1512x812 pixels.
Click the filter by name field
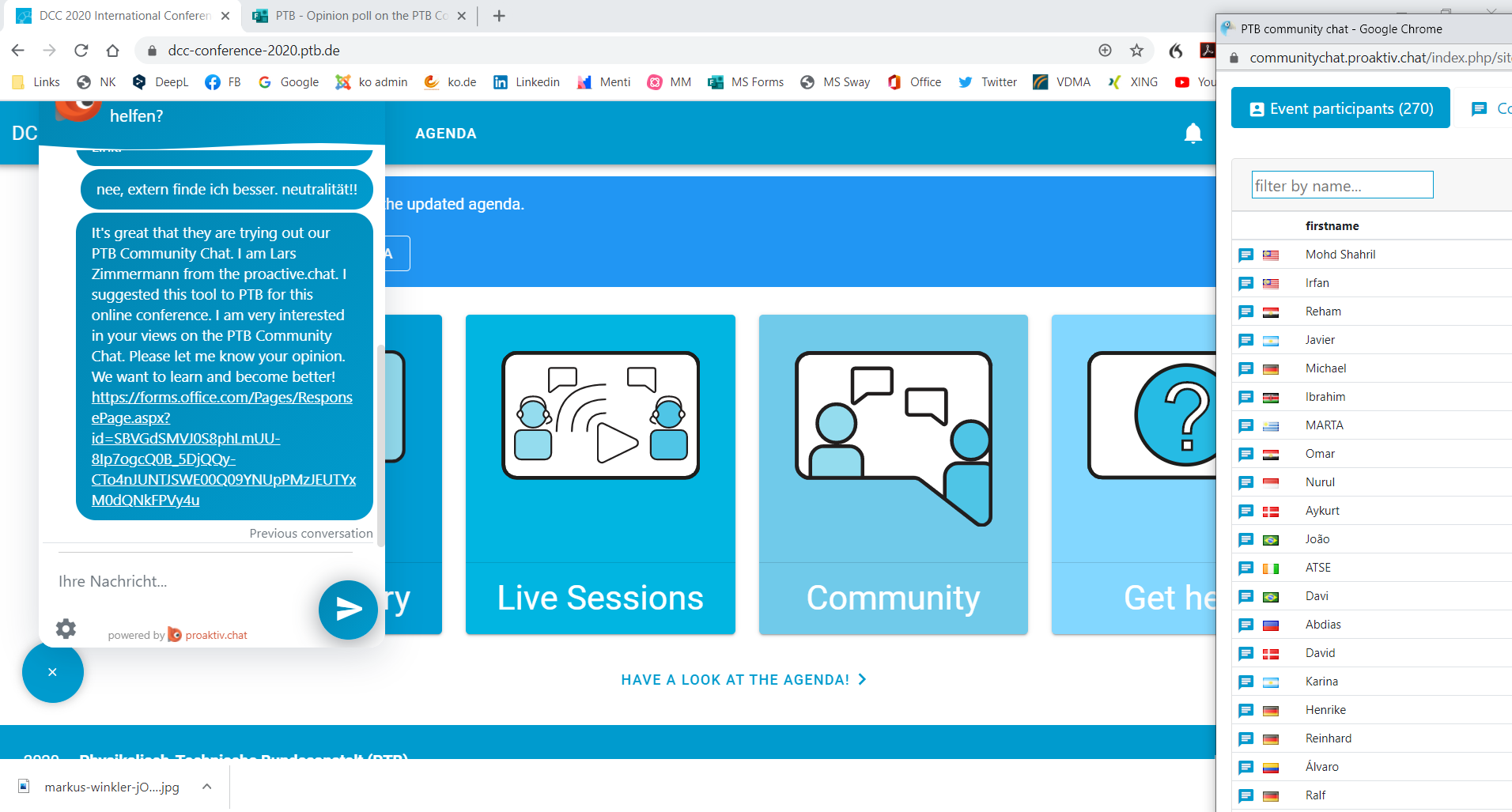click(x=1342, y=185)
